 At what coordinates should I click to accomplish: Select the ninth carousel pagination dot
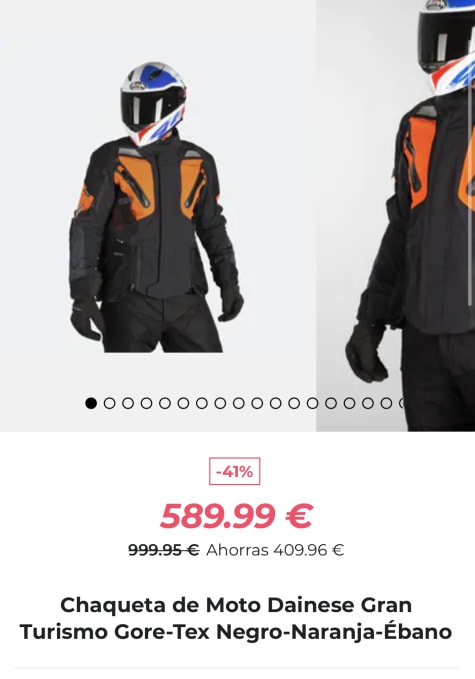click(x=239, y=403)
